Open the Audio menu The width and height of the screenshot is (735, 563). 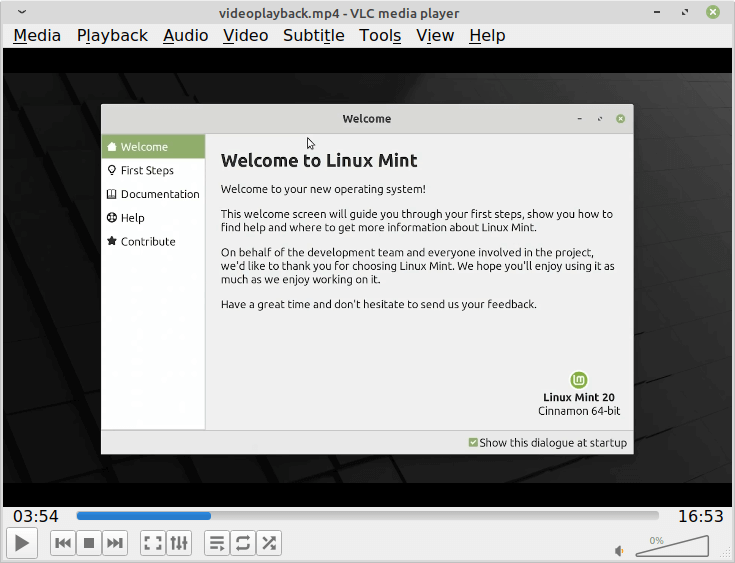(185, 35)
